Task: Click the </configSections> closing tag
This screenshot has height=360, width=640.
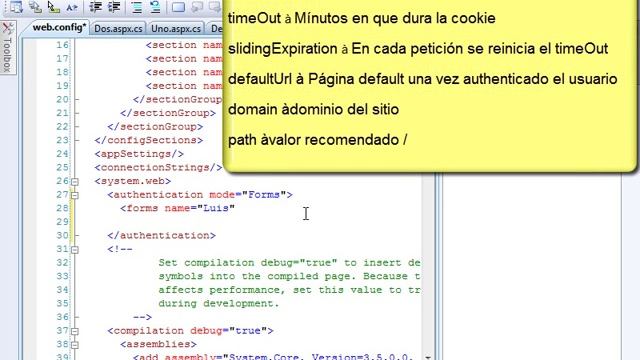Action: (149, 140)
